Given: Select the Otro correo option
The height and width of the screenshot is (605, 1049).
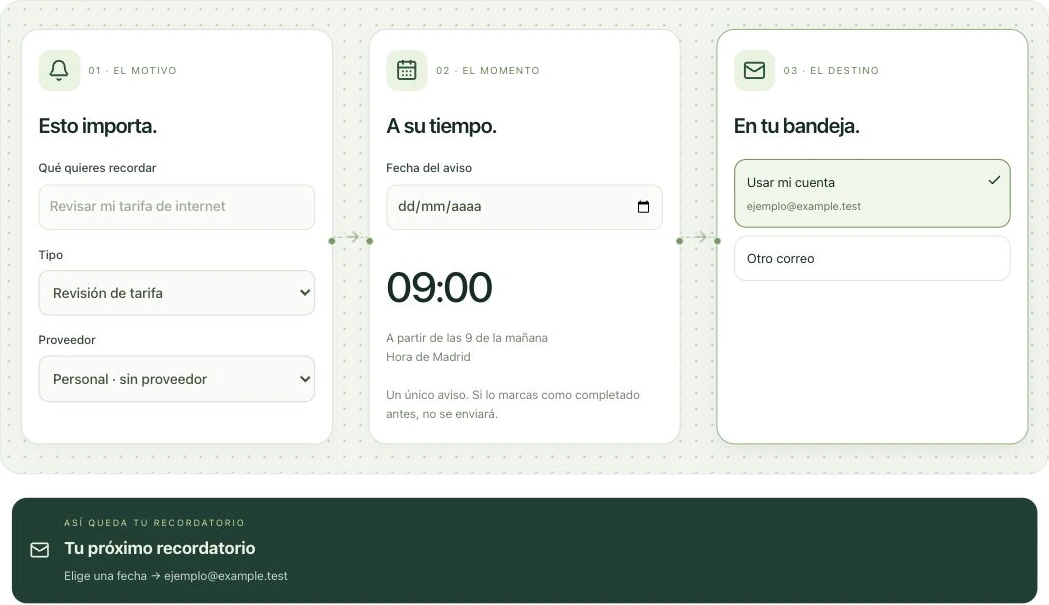Looking at the screenshot, I should click(872, 258).
